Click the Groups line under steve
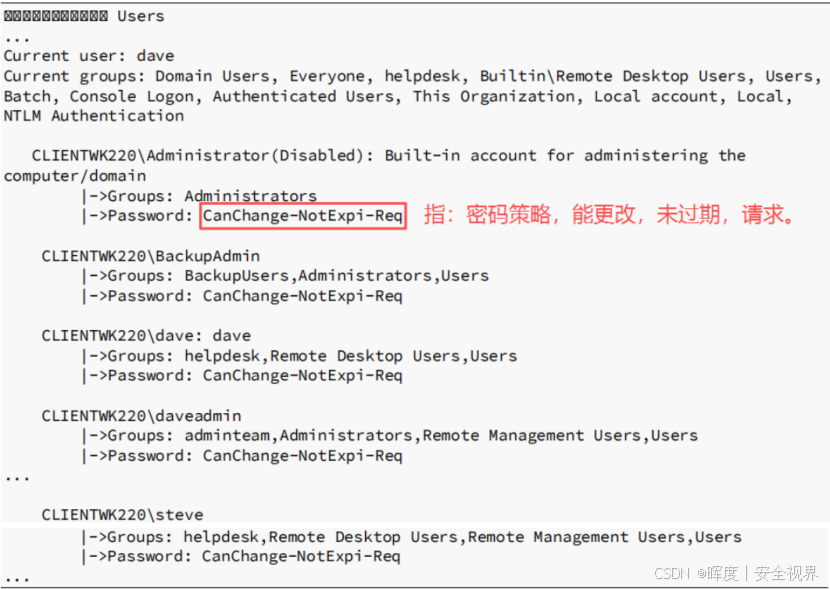 point(412,537)
